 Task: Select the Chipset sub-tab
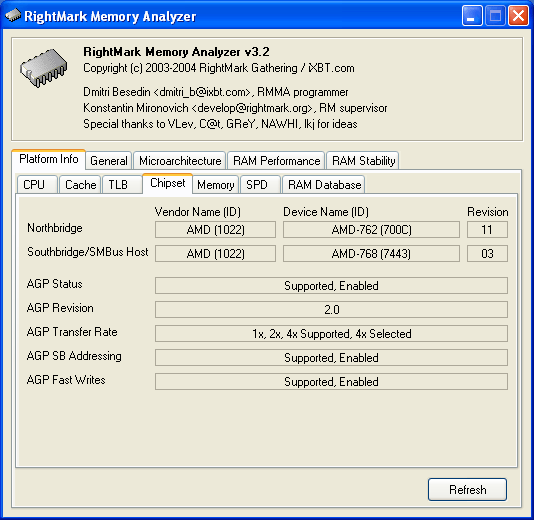pyautogui.click(x=168, y=184)
